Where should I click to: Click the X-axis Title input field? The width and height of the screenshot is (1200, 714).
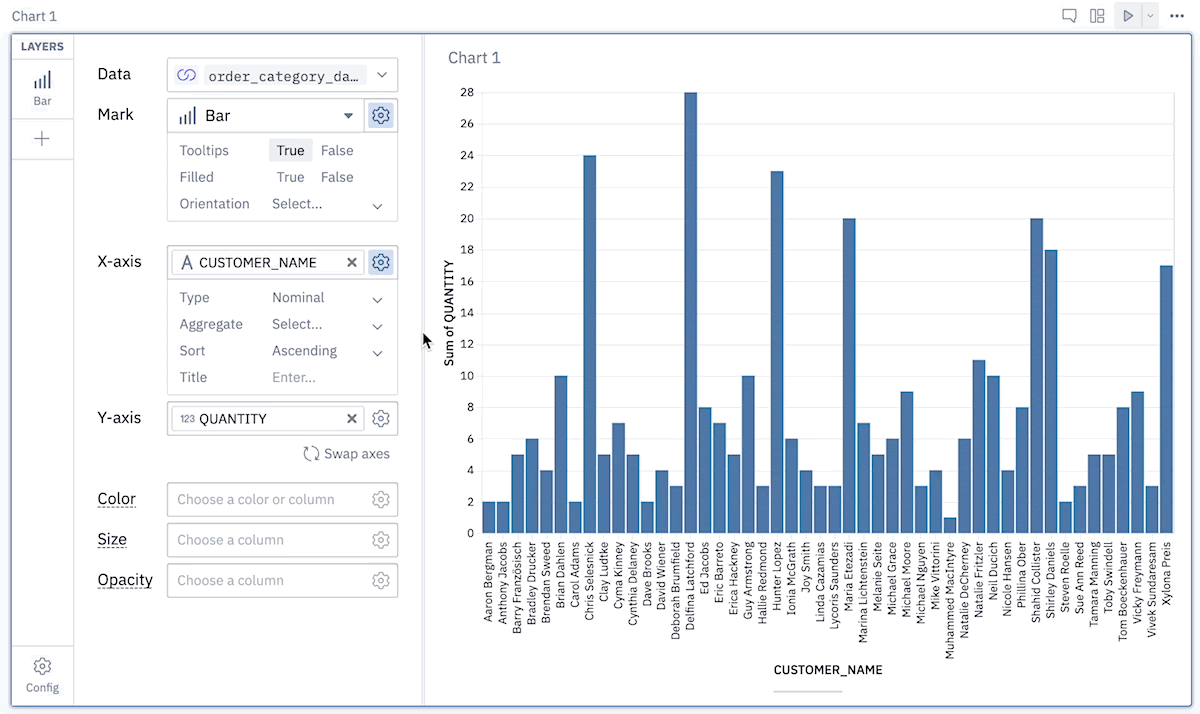pos(328,377)
